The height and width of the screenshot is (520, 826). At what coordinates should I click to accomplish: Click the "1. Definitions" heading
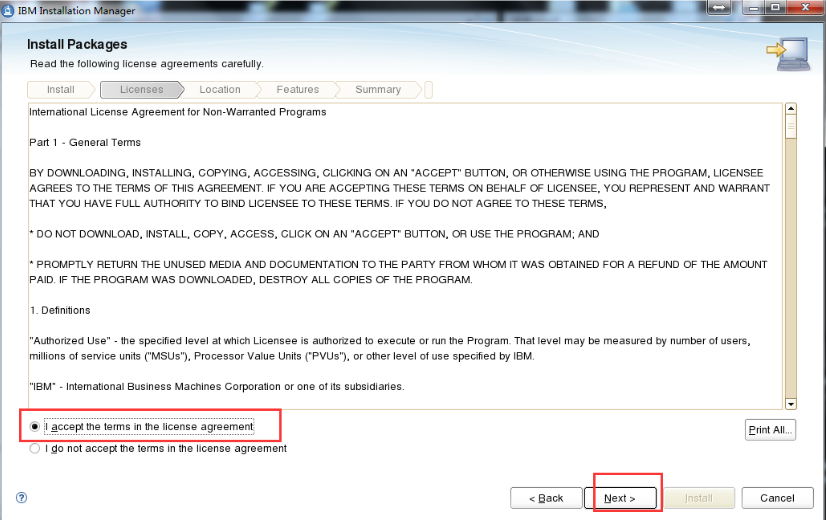click(x=60, y=310)
